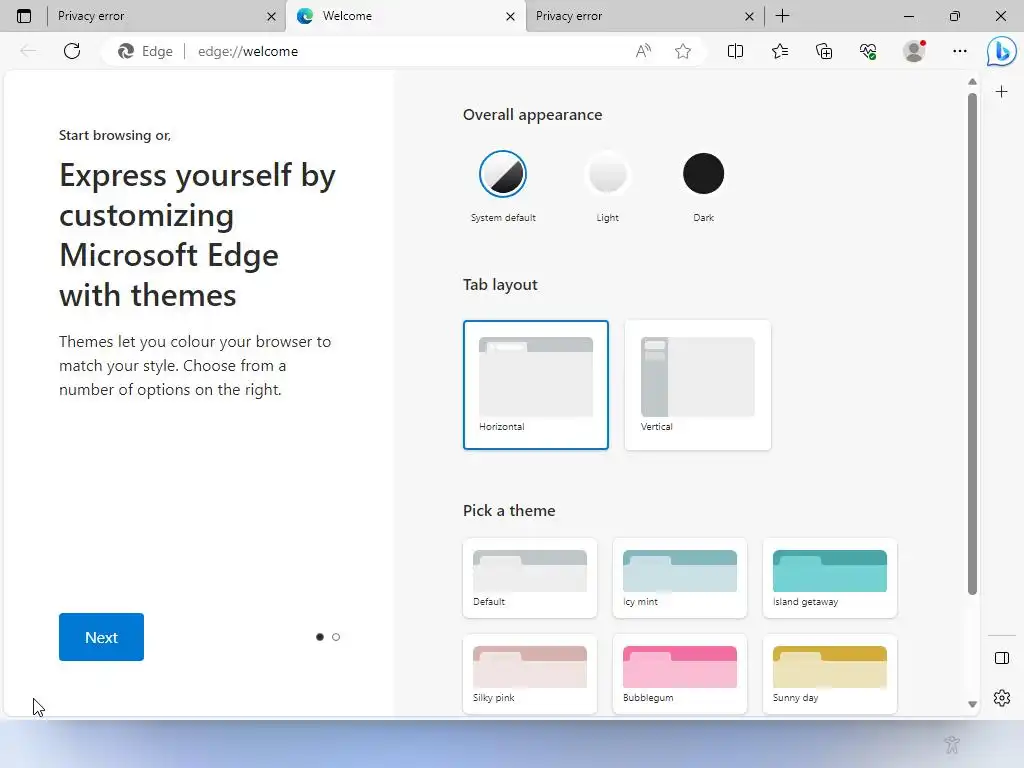Close the first Privacy error tab
Viewport: 1024px width, 768px height.
coord(272,16)
